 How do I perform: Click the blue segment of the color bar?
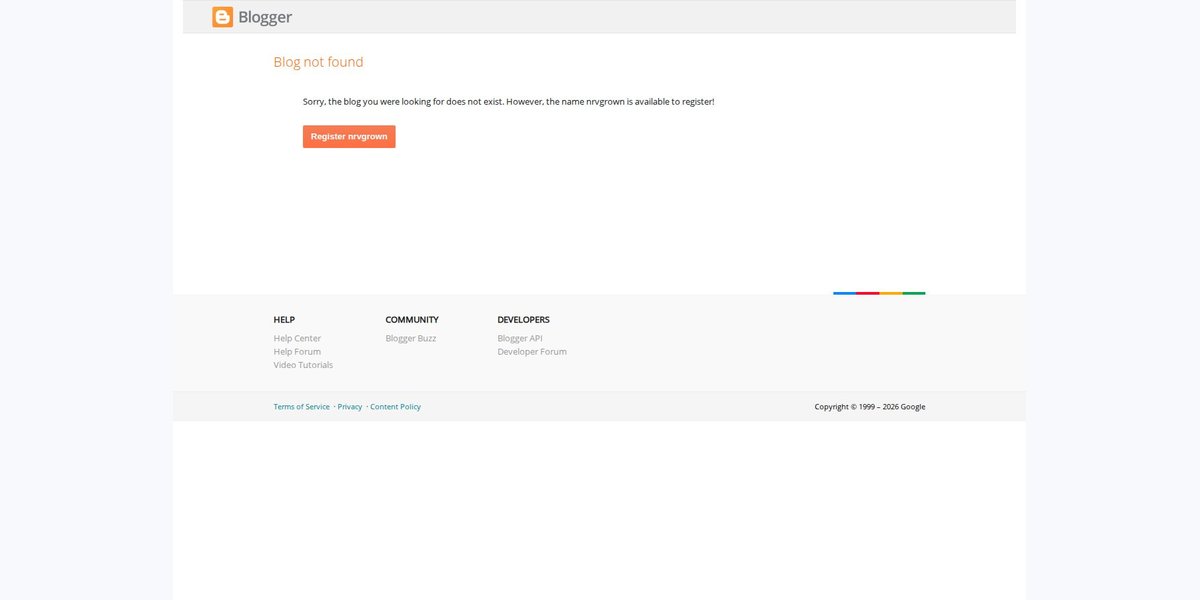tap(845, 293)
